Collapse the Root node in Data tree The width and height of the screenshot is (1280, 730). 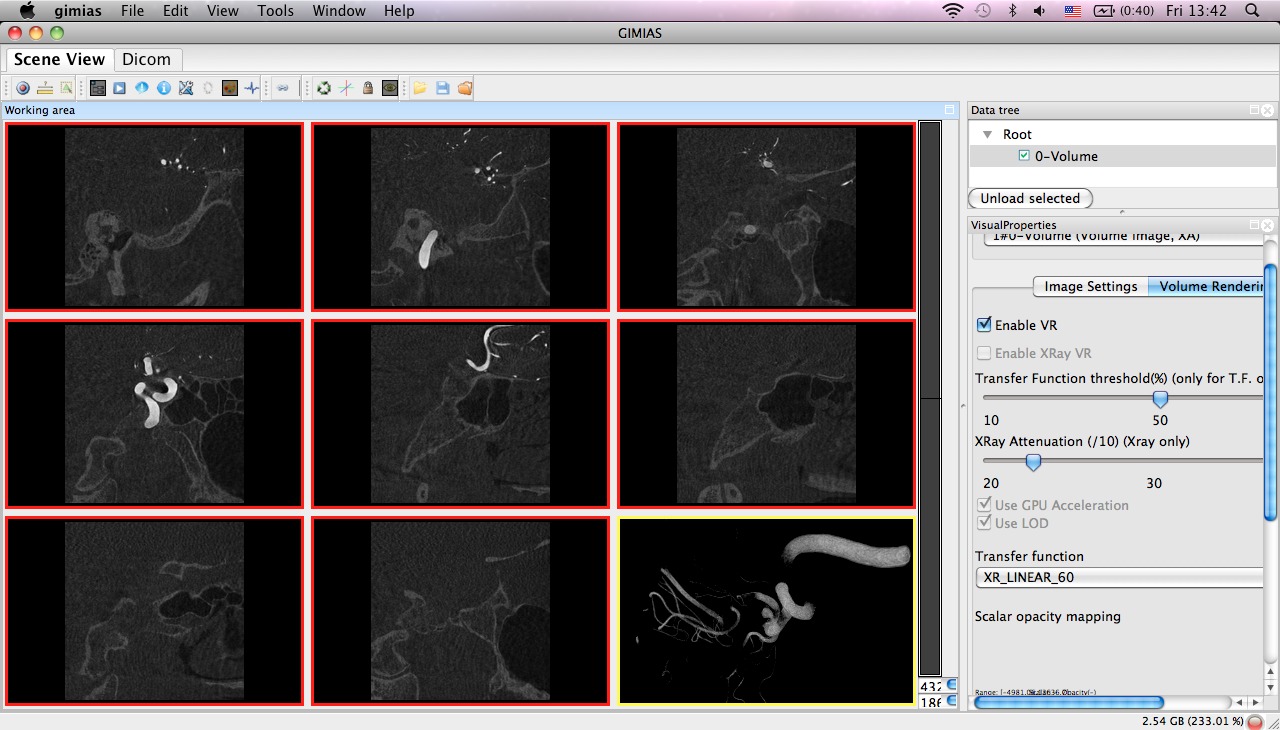(x=987, y=134)
